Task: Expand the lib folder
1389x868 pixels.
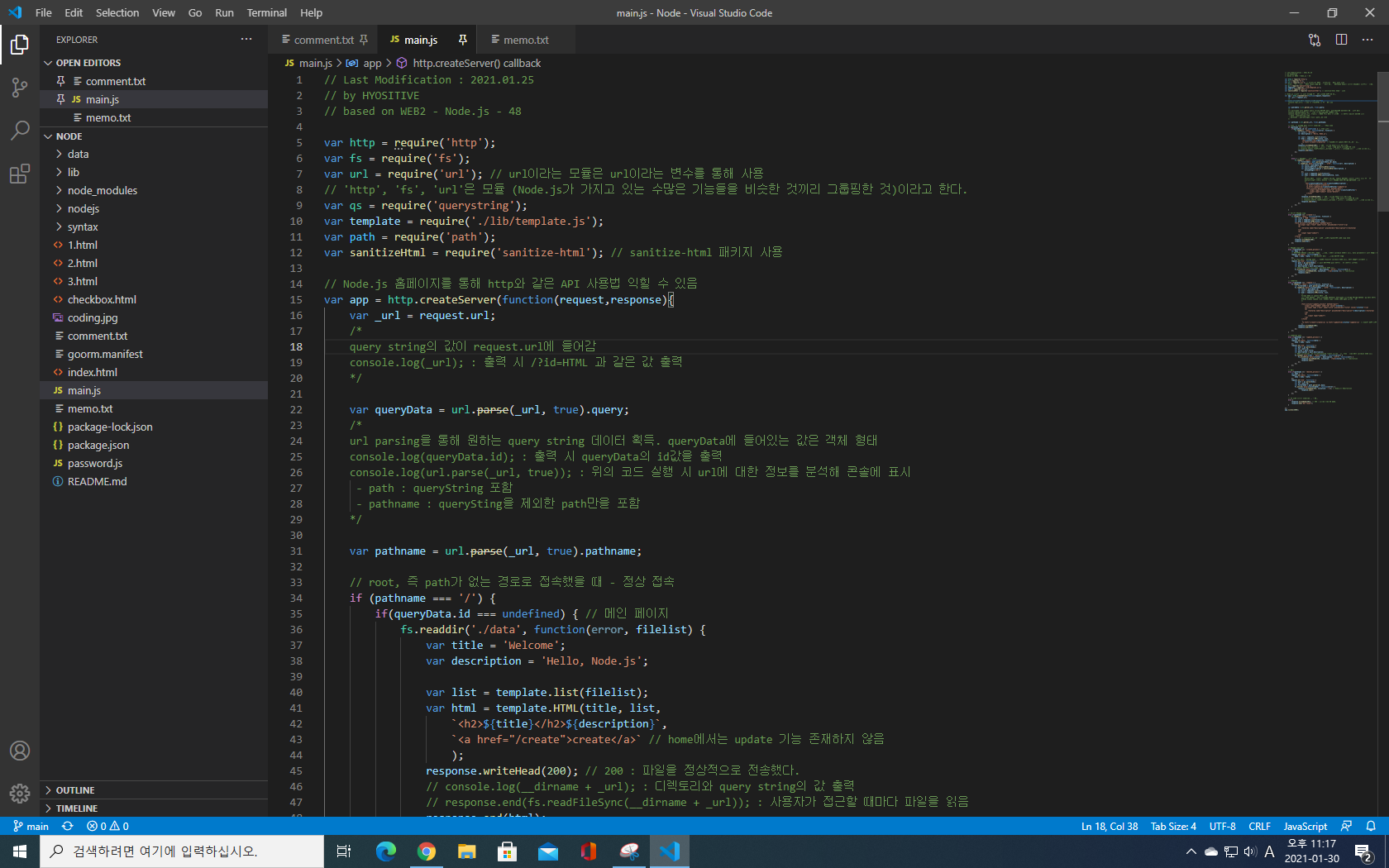Action: pos(154,172)
